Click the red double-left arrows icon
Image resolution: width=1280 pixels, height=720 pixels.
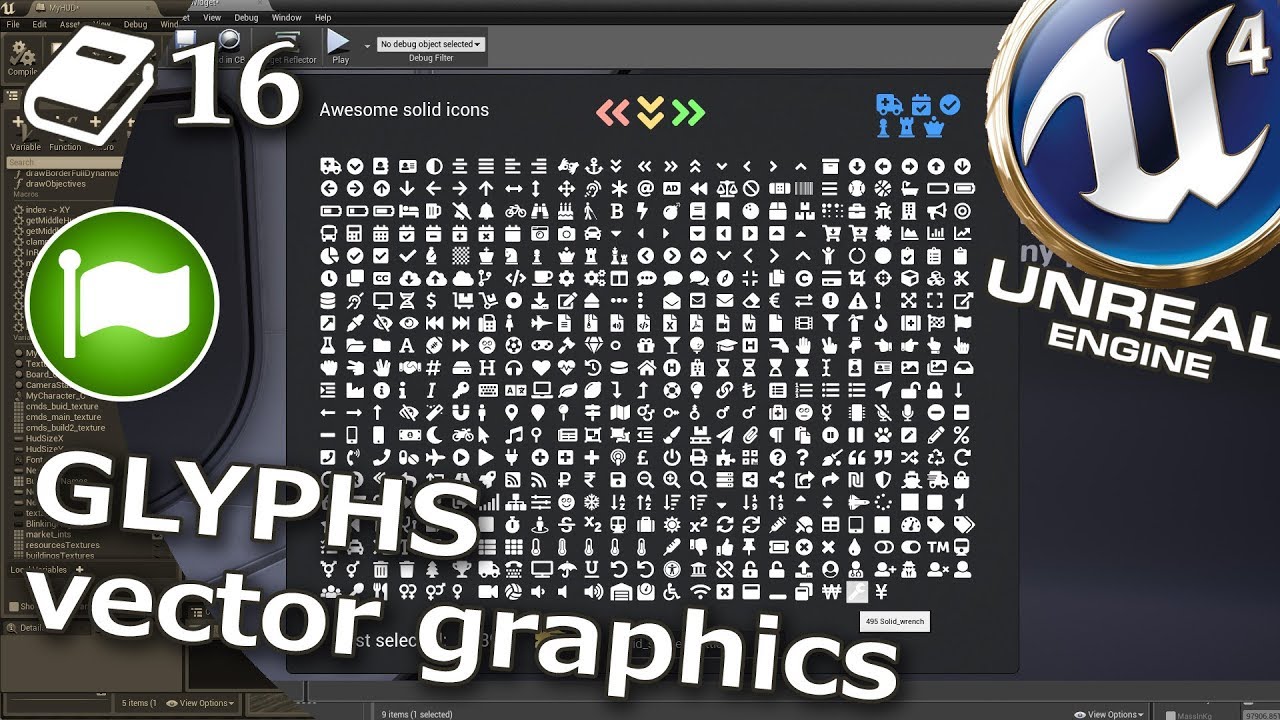pos(613,111)
